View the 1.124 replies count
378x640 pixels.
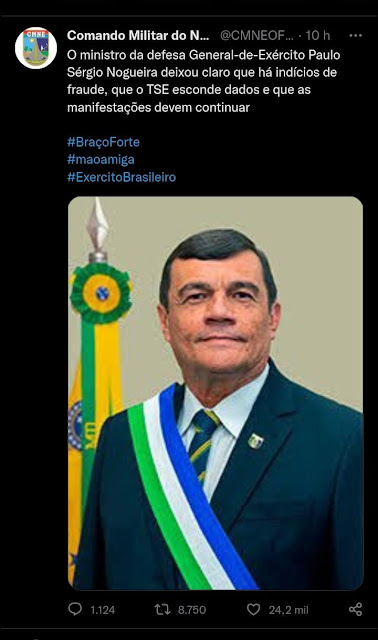(x=102, y=610)
